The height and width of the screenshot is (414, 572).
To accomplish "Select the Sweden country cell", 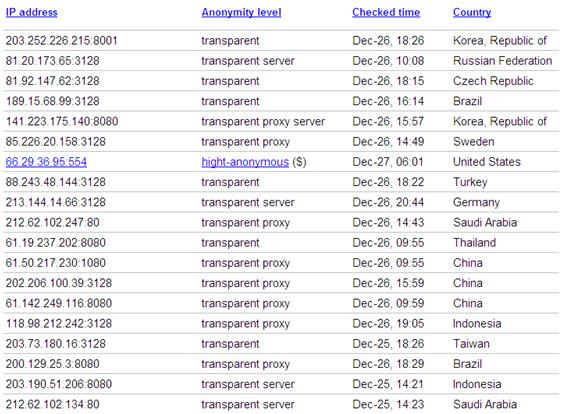I will [474, 142].
